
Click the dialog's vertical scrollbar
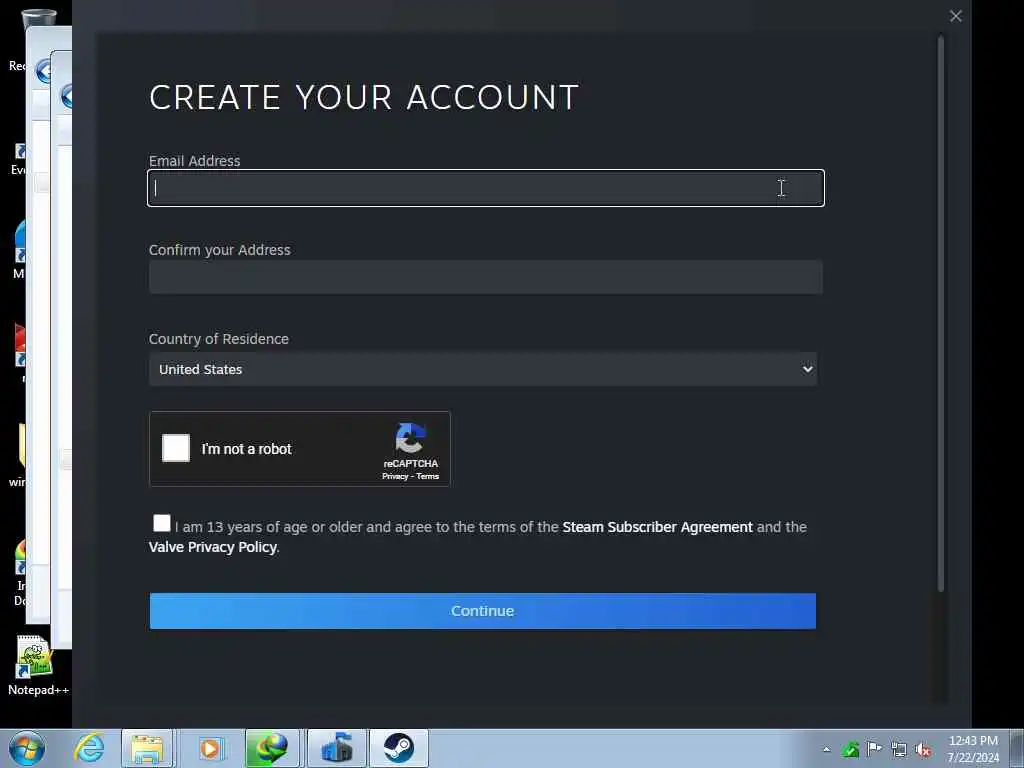pyautogui.click(x=940, y=313)
